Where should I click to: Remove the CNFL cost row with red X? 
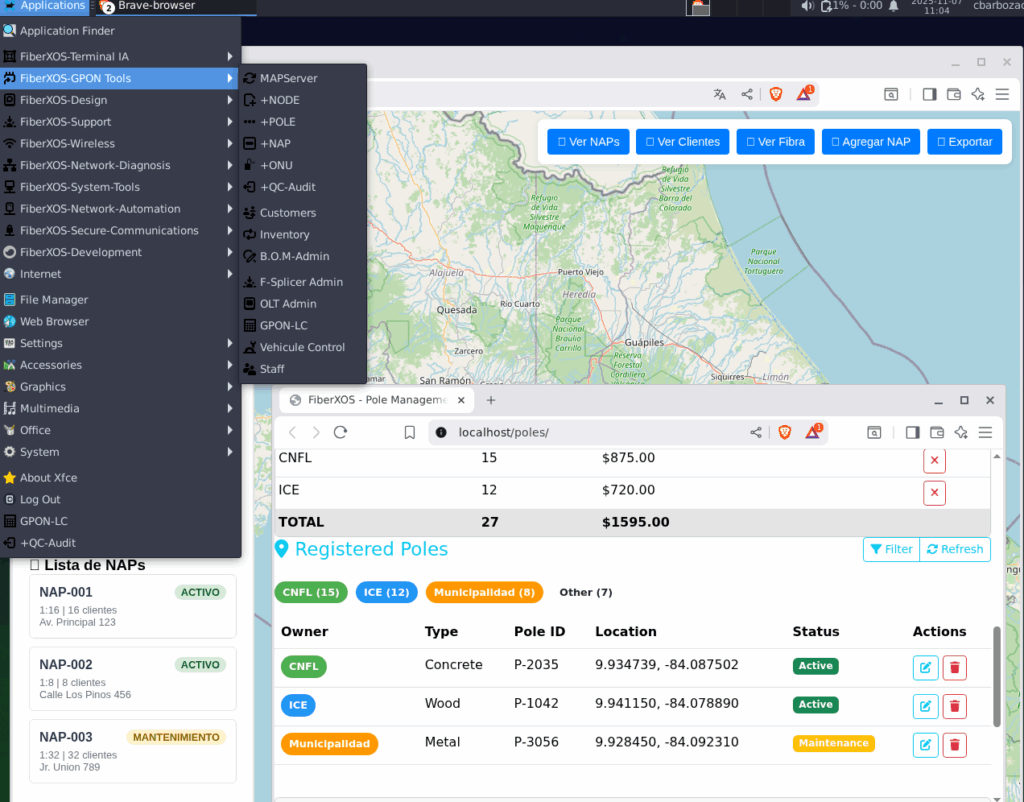click(x=934, y=461)
